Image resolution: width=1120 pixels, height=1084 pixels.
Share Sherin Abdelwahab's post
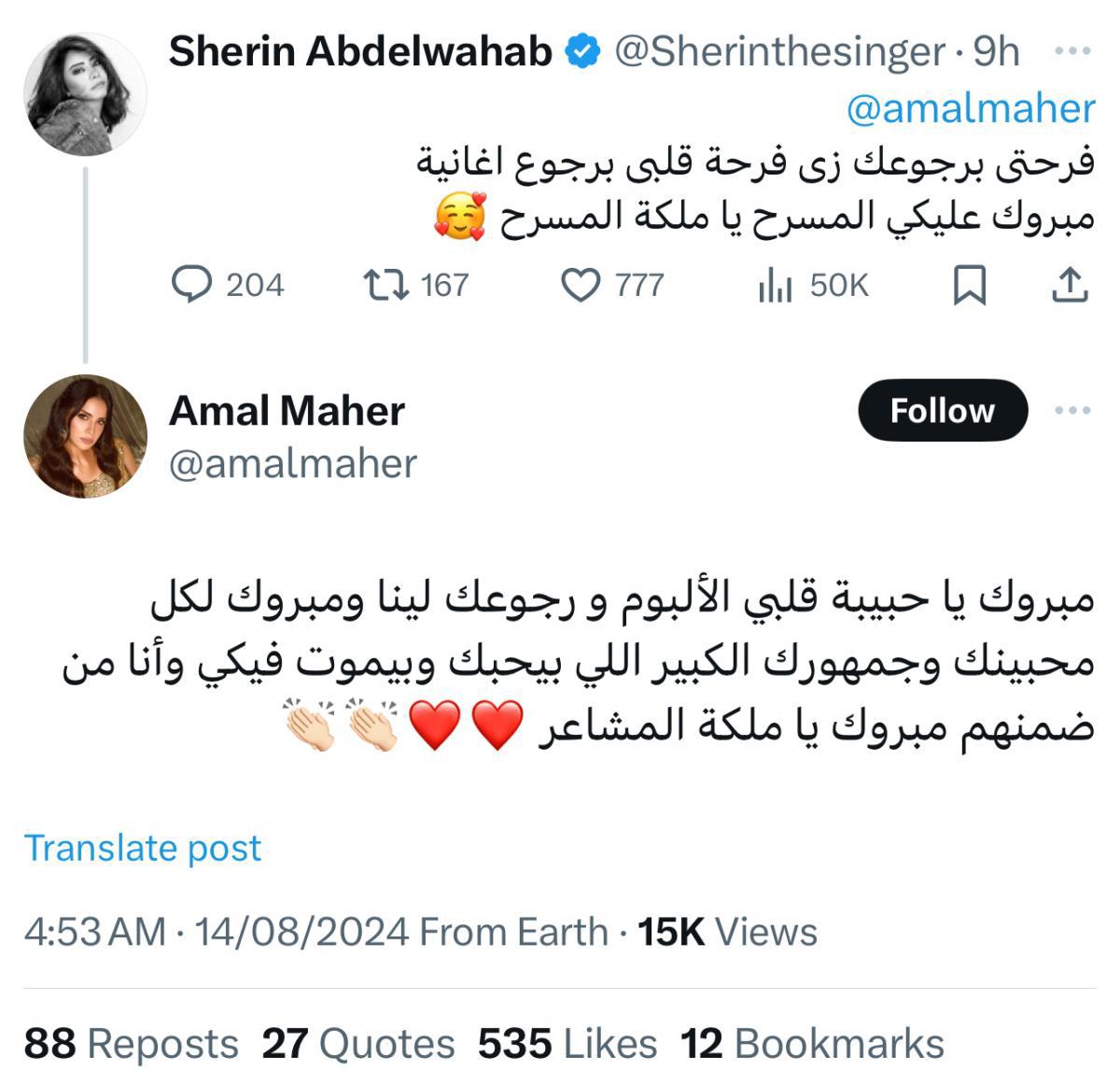coord(1070,285)
